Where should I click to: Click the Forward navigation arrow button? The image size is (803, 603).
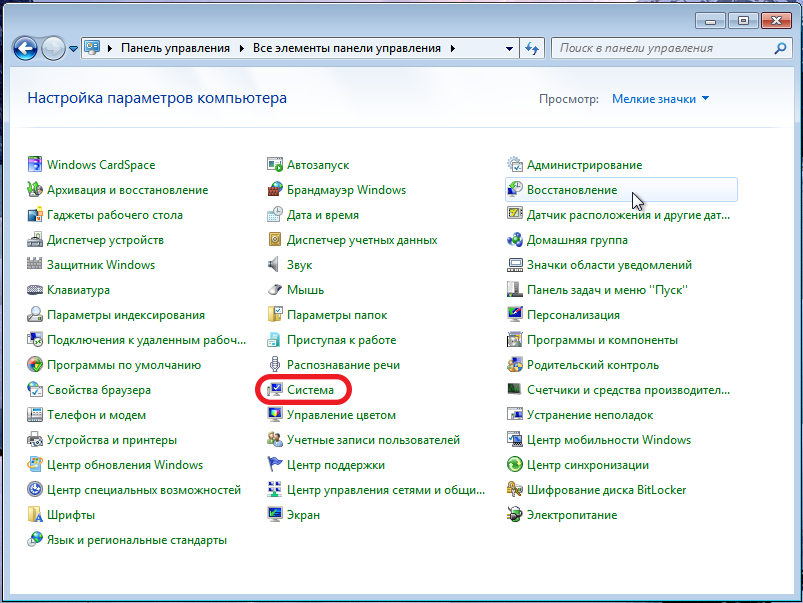click(x=53, y=49)
